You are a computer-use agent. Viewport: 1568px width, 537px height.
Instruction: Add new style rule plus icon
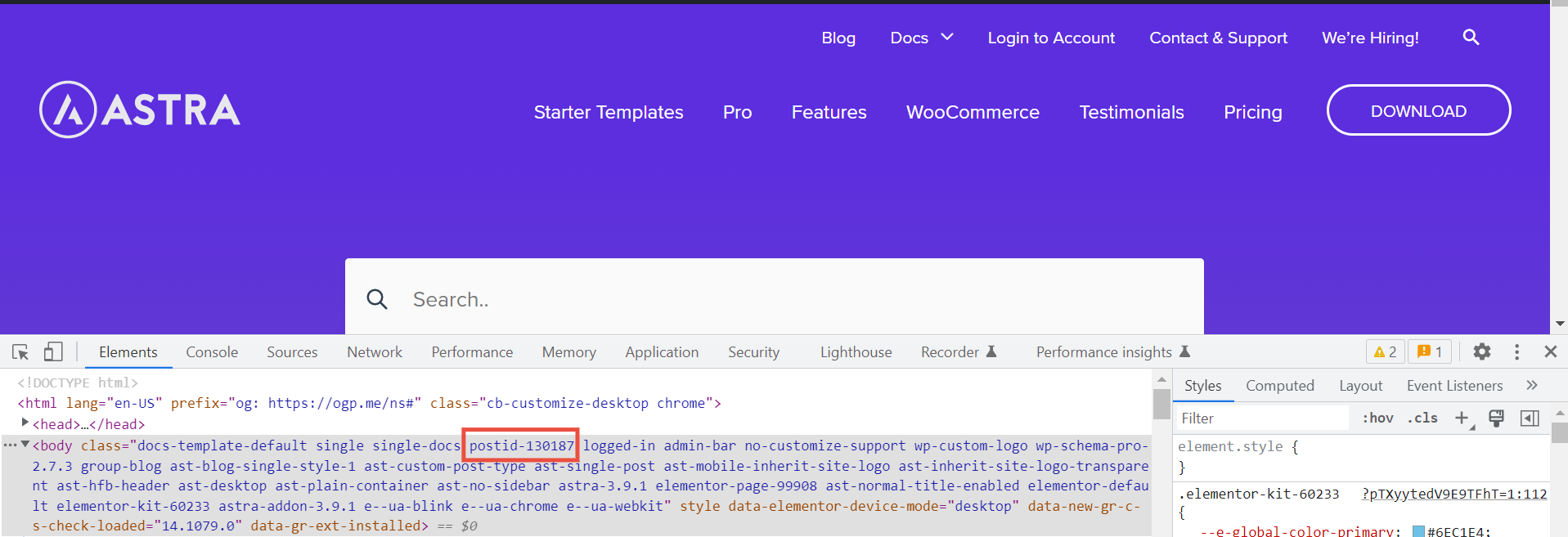point(1462,418)
